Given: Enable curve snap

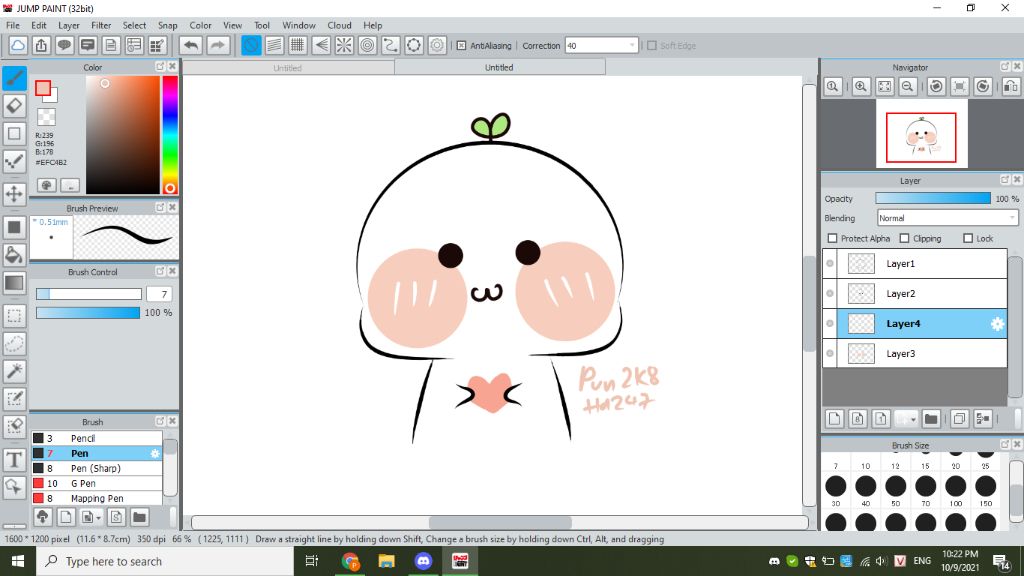Looking at the screenshot, I should point(391,45).
